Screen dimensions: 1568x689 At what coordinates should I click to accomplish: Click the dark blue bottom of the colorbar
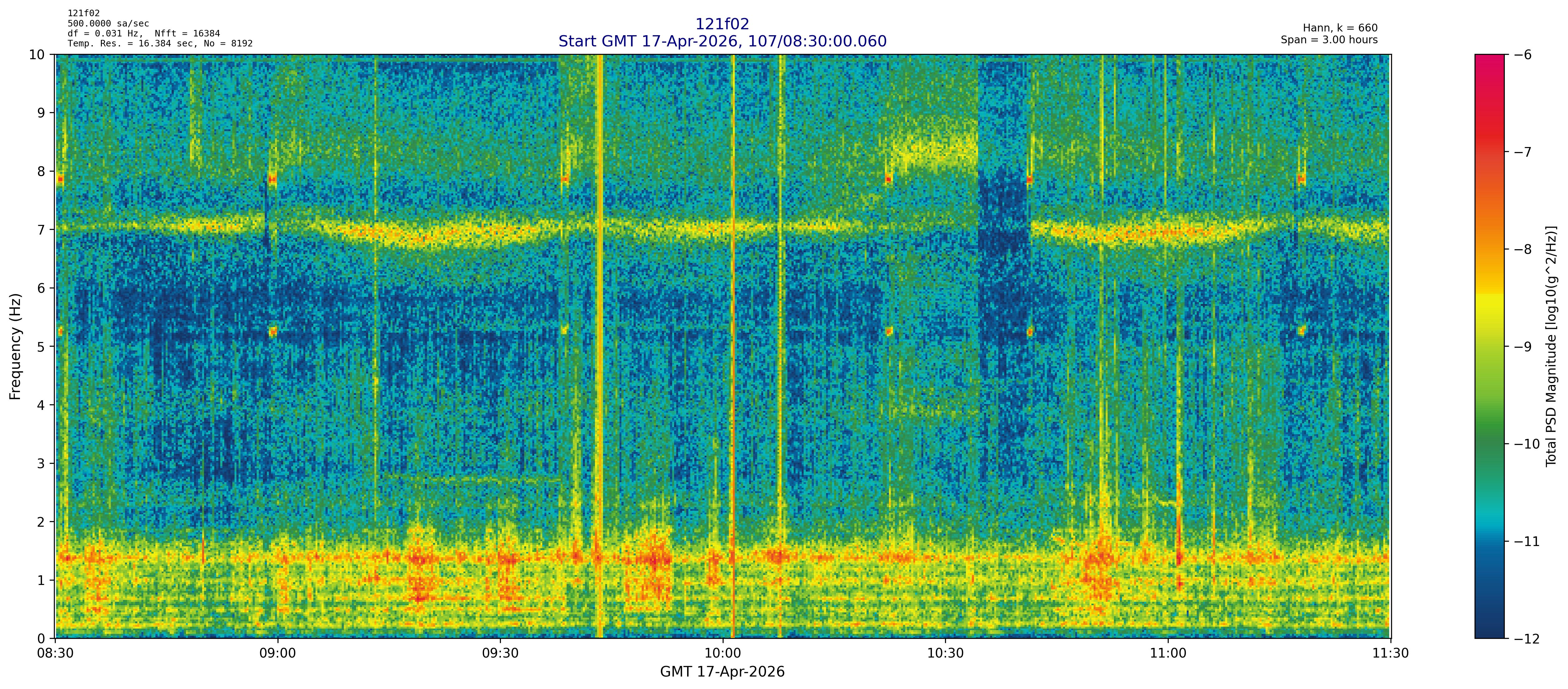[x=1489, y=630]
